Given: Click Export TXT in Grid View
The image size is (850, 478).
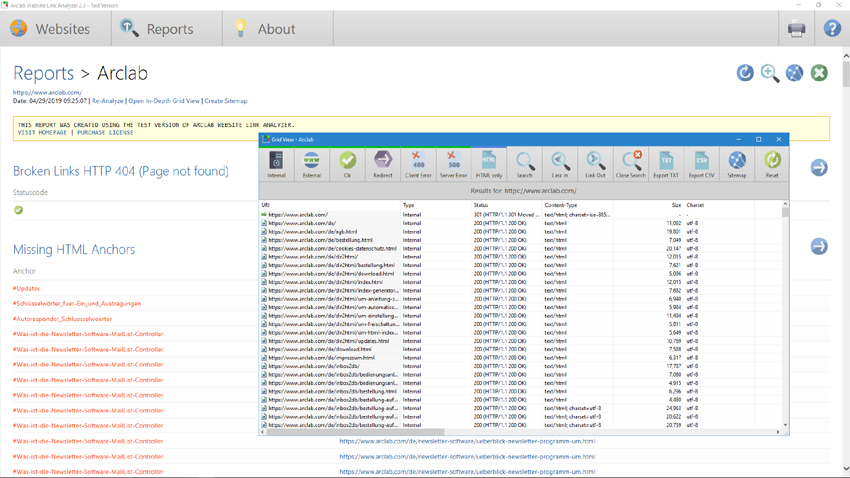Looking at the screenshot, I should click(666, 164).
